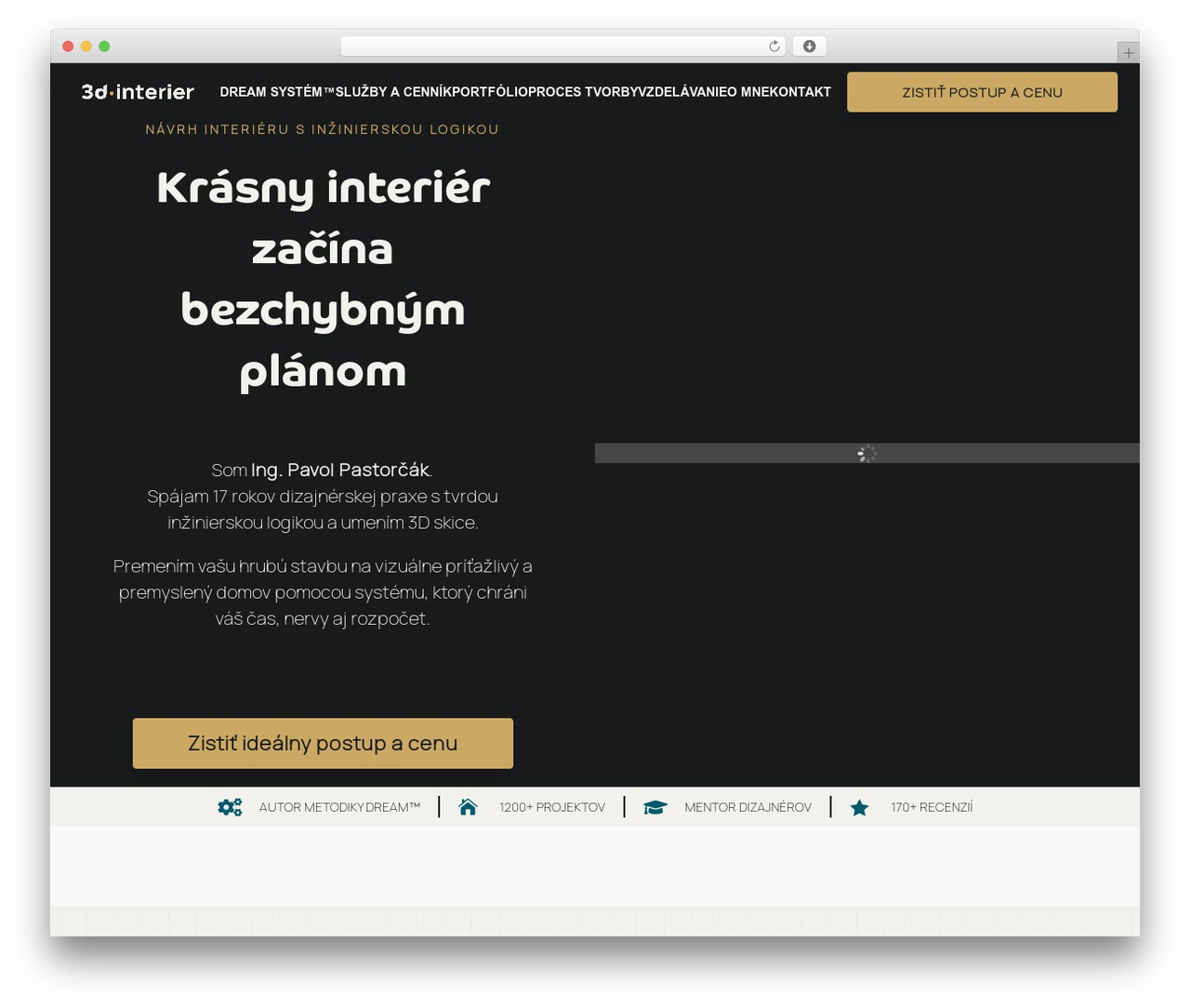Click the Zistiť postup a cenu header button
Viewport: 1190px width, 1008px height.
pyautogui.click(x=982, y=92)
